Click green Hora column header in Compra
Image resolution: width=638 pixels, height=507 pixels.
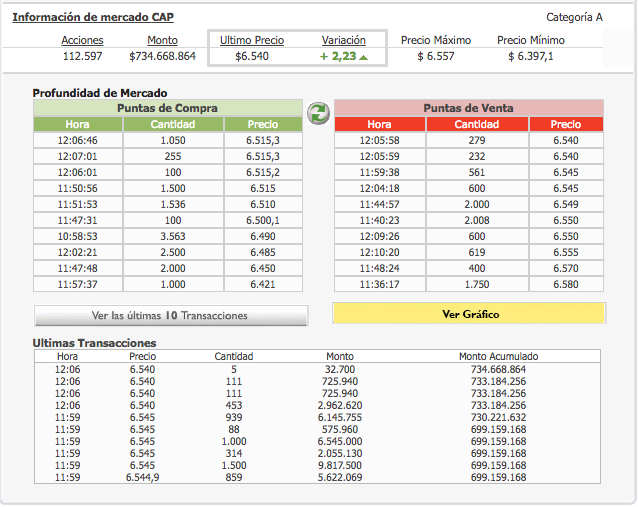point(78,125)
